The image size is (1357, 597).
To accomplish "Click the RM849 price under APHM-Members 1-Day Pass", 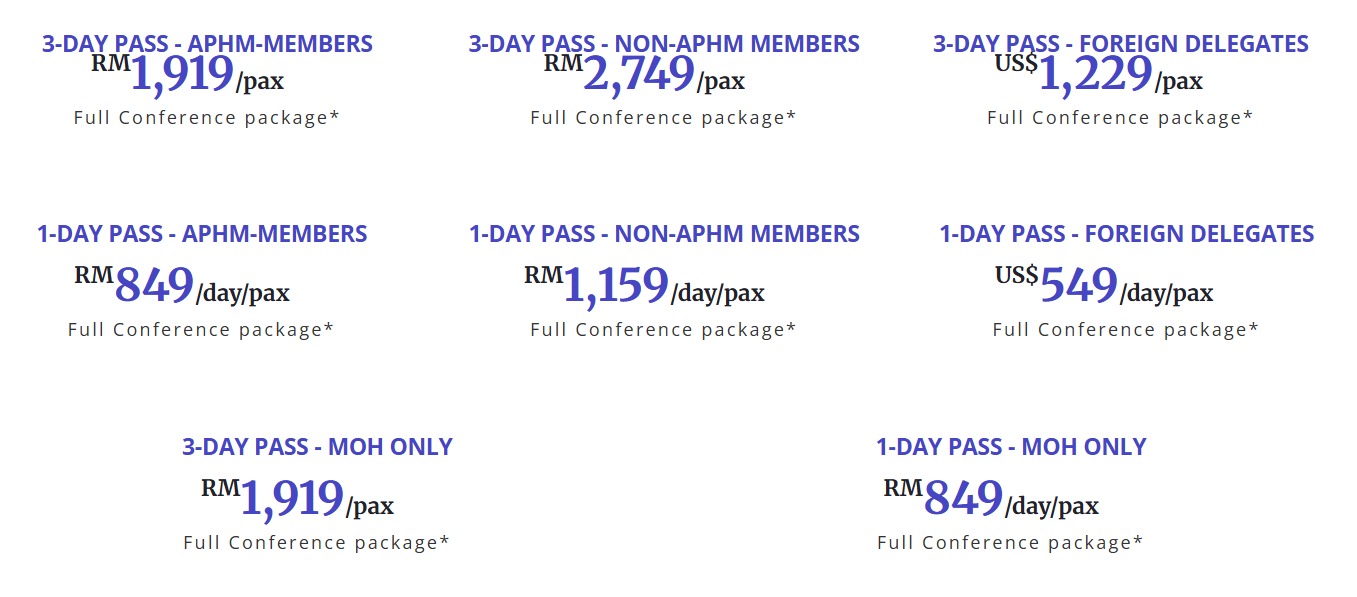I will click(x=181, y=288).
